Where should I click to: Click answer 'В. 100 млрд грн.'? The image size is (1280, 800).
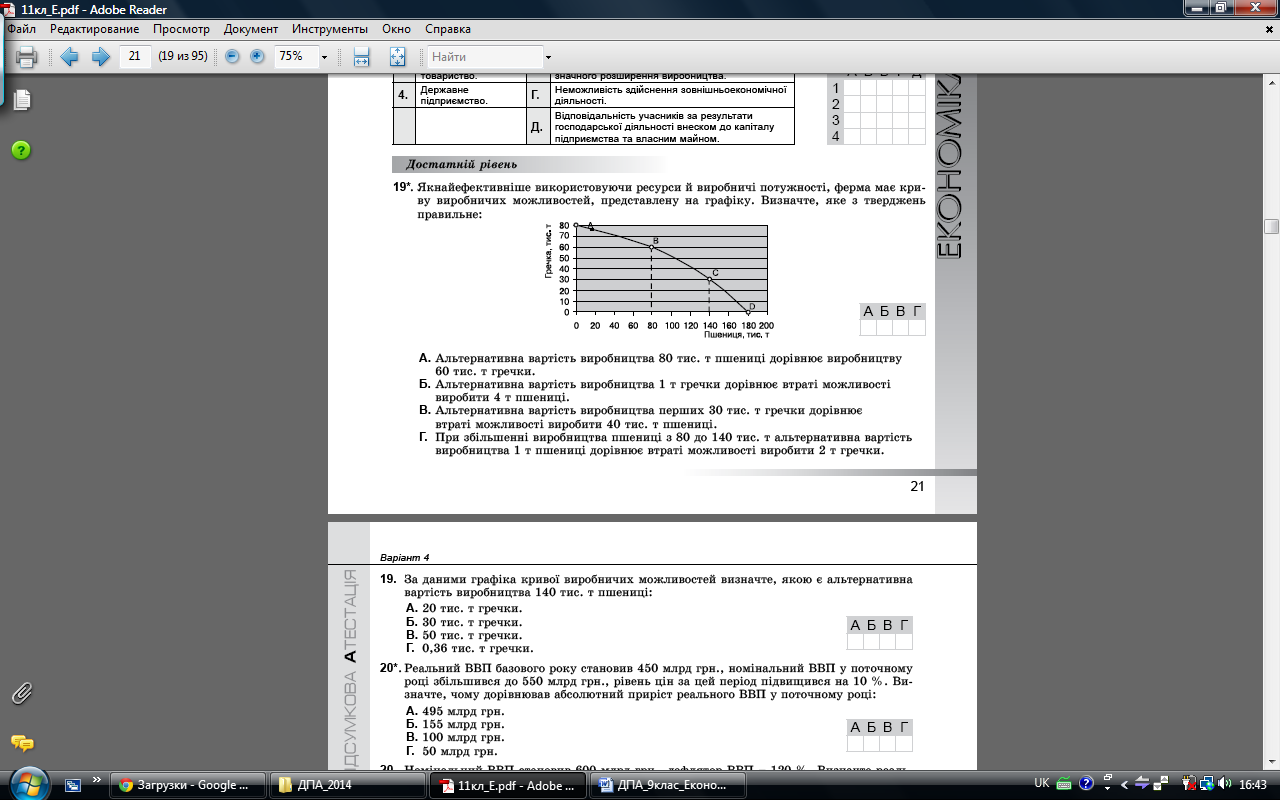[x=455, y=737]
